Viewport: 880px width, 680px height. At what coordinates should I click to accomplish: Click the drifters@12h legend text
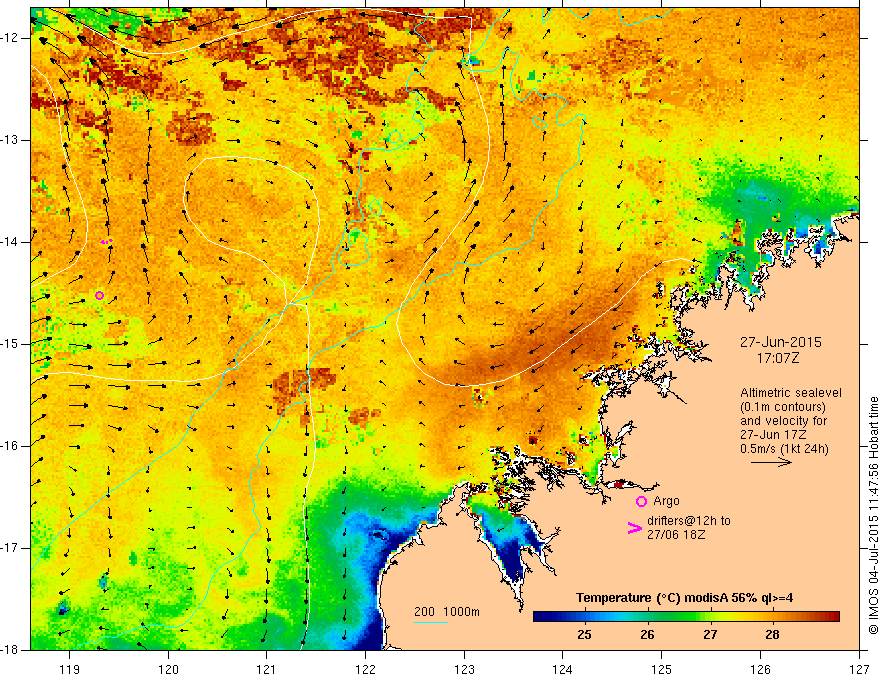click(689, 527)
